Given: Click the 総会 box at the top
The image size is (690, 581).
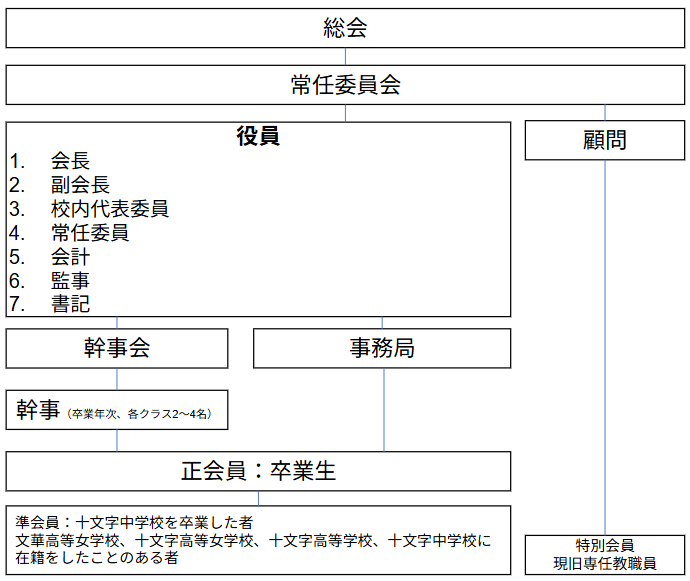Looking at the screenshot, I should pos(345,28).
